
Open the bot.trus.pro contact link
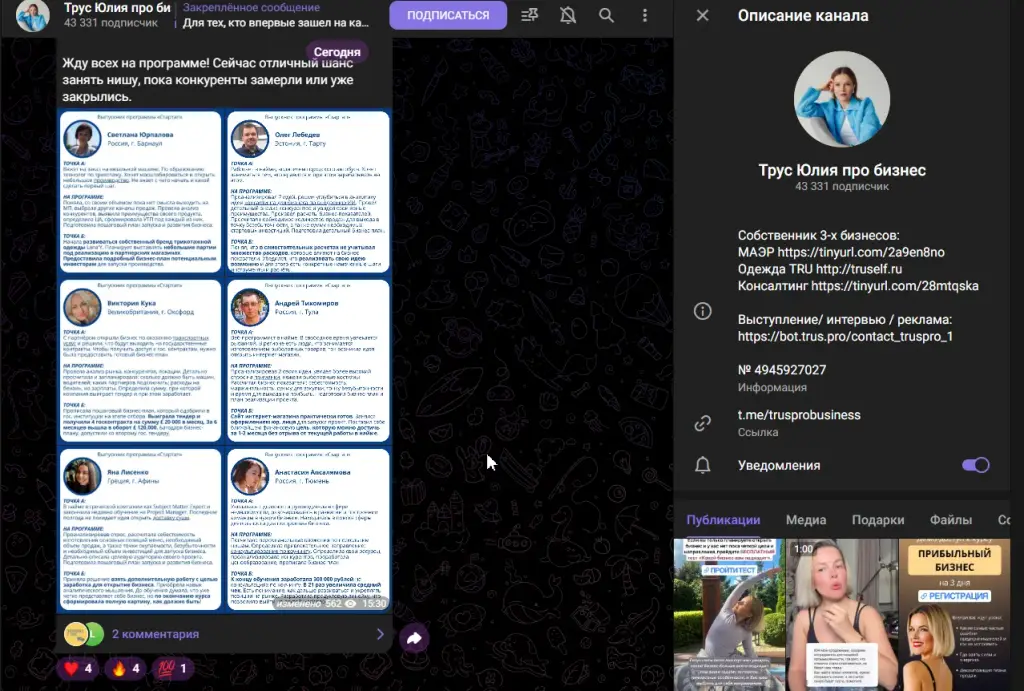(845, 336)
